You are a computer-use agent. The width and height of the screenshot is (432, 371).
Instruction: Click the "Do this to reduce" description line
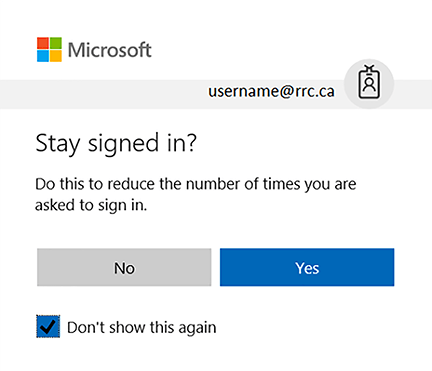pyautogui.click(x=196, y=184)
